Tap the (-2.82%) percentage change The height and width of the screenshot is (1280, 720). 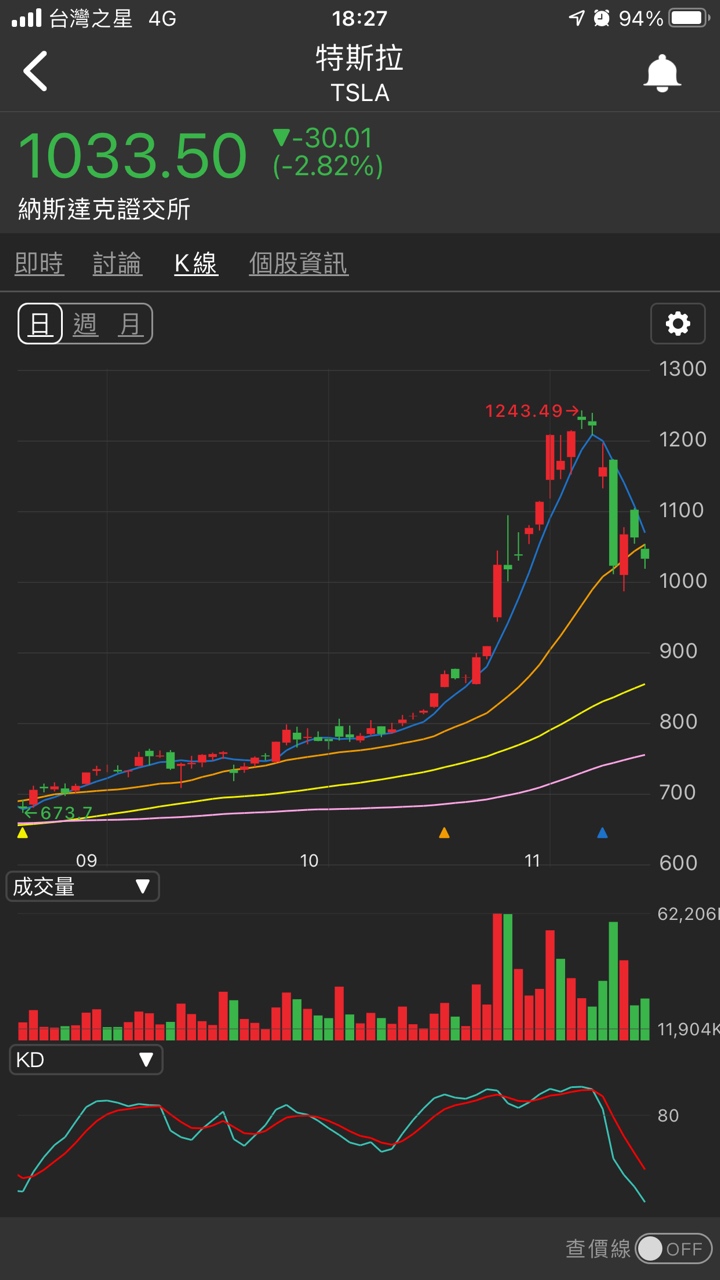point(328,166)
